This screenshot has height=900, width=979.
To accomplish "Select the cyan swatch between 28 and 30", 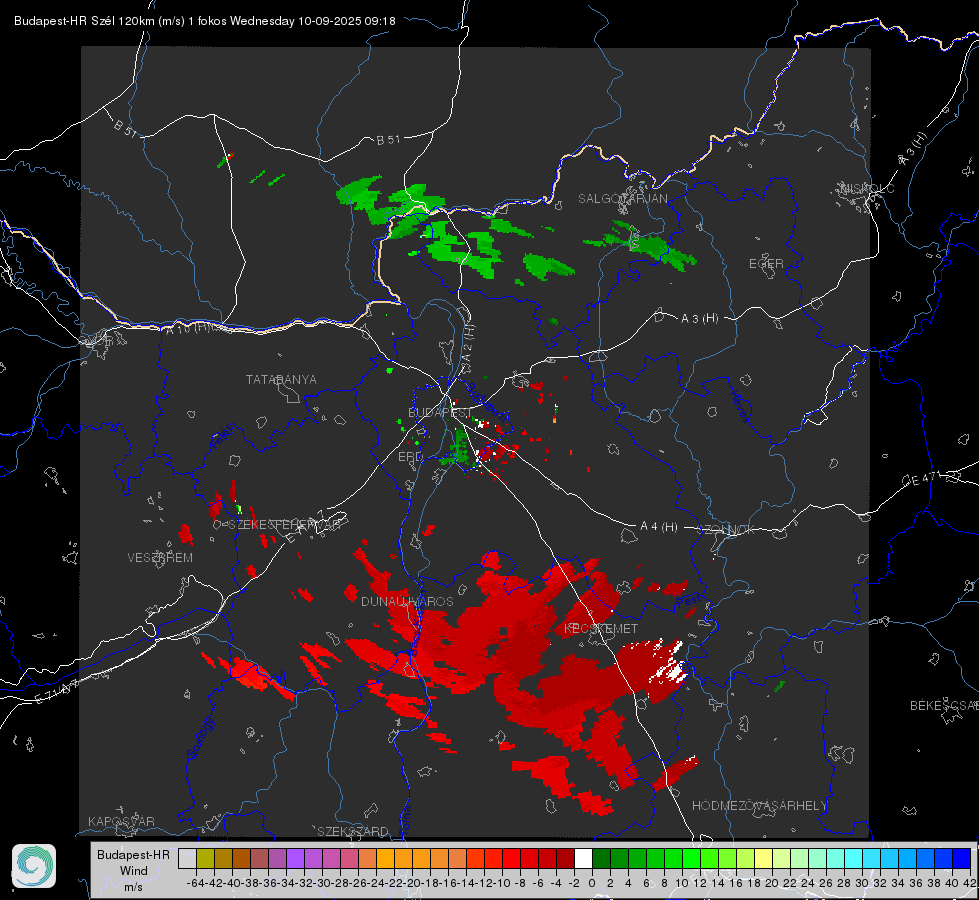I will 854,859.
